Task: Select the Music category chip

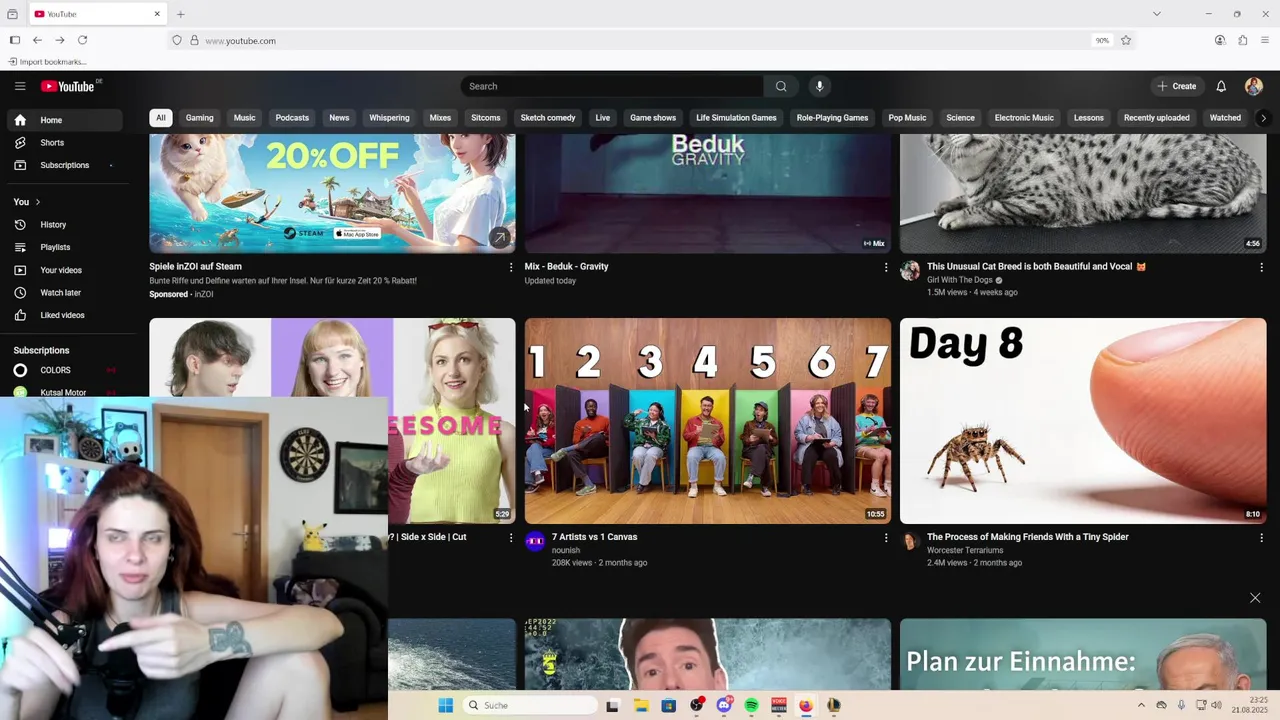Action: 245,118
